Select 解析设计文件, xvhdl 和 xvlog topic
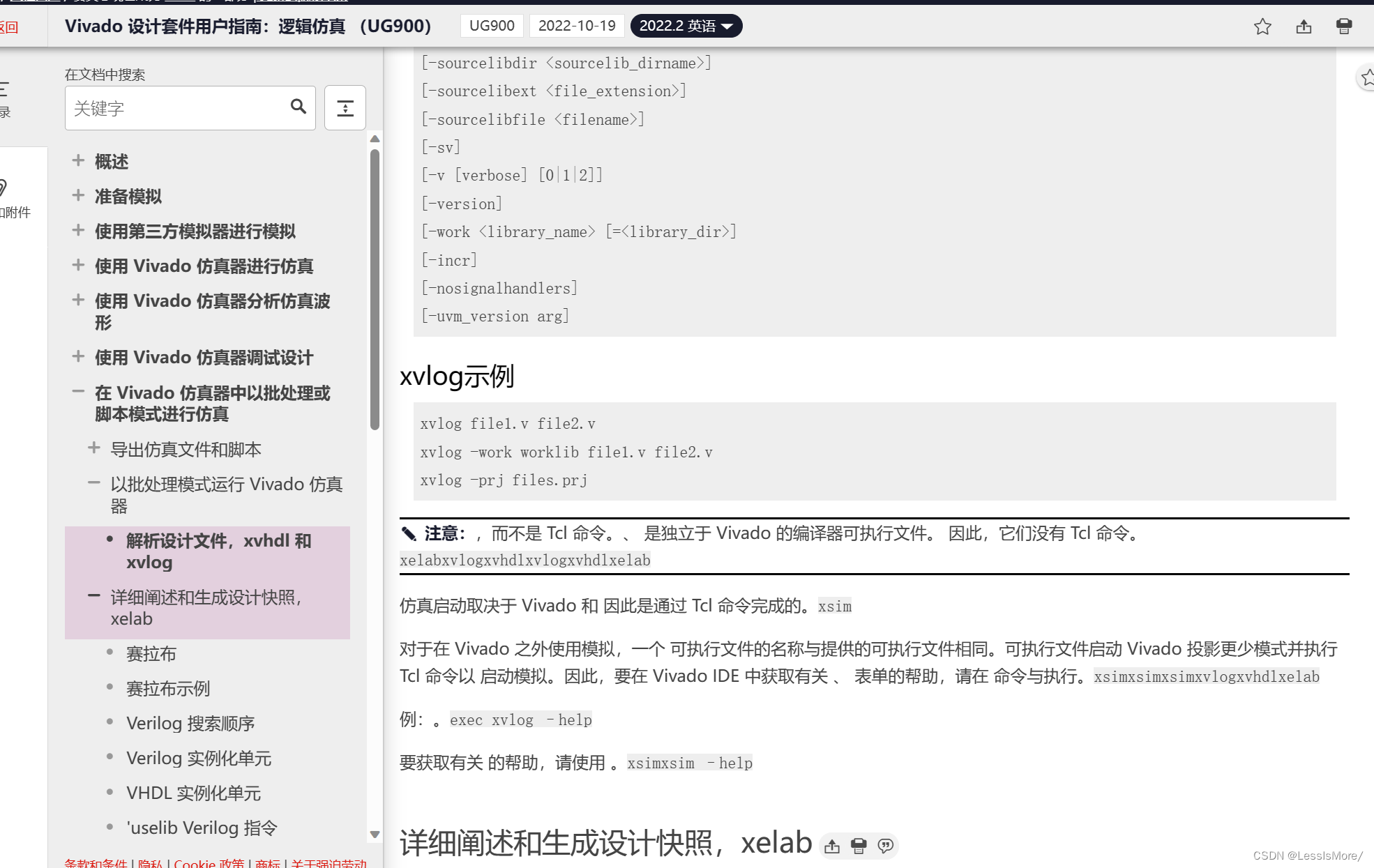1374x868 pixels. click(219, 551)
